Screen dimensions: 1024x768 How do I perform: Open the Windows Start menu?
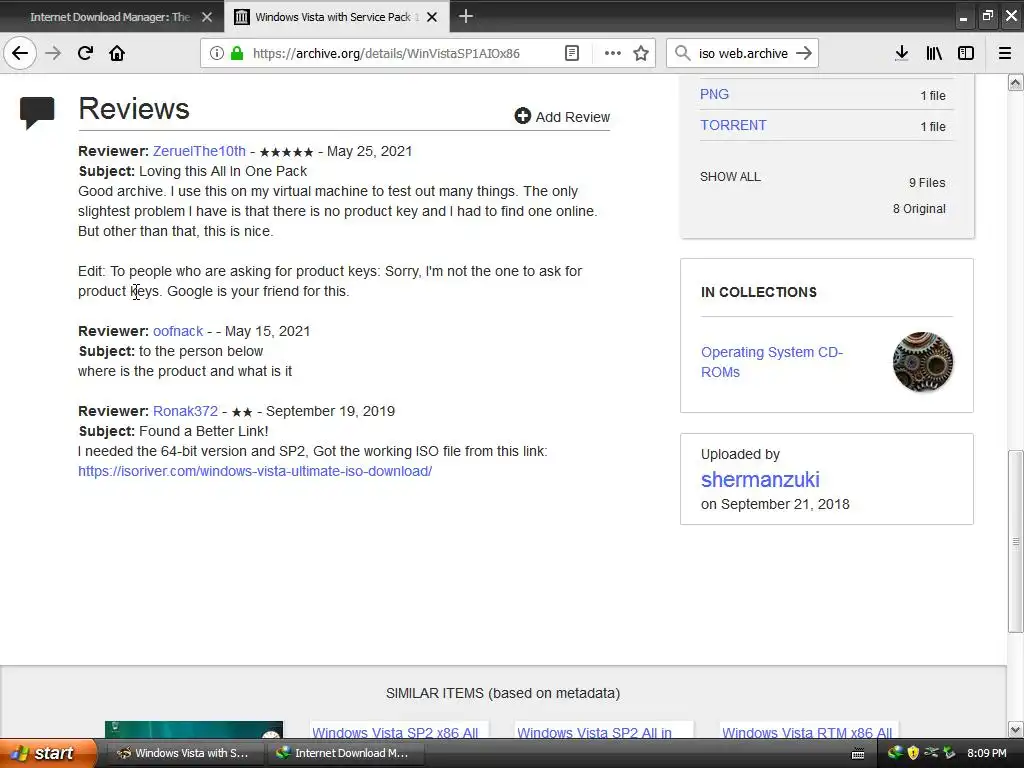point(46,753)
